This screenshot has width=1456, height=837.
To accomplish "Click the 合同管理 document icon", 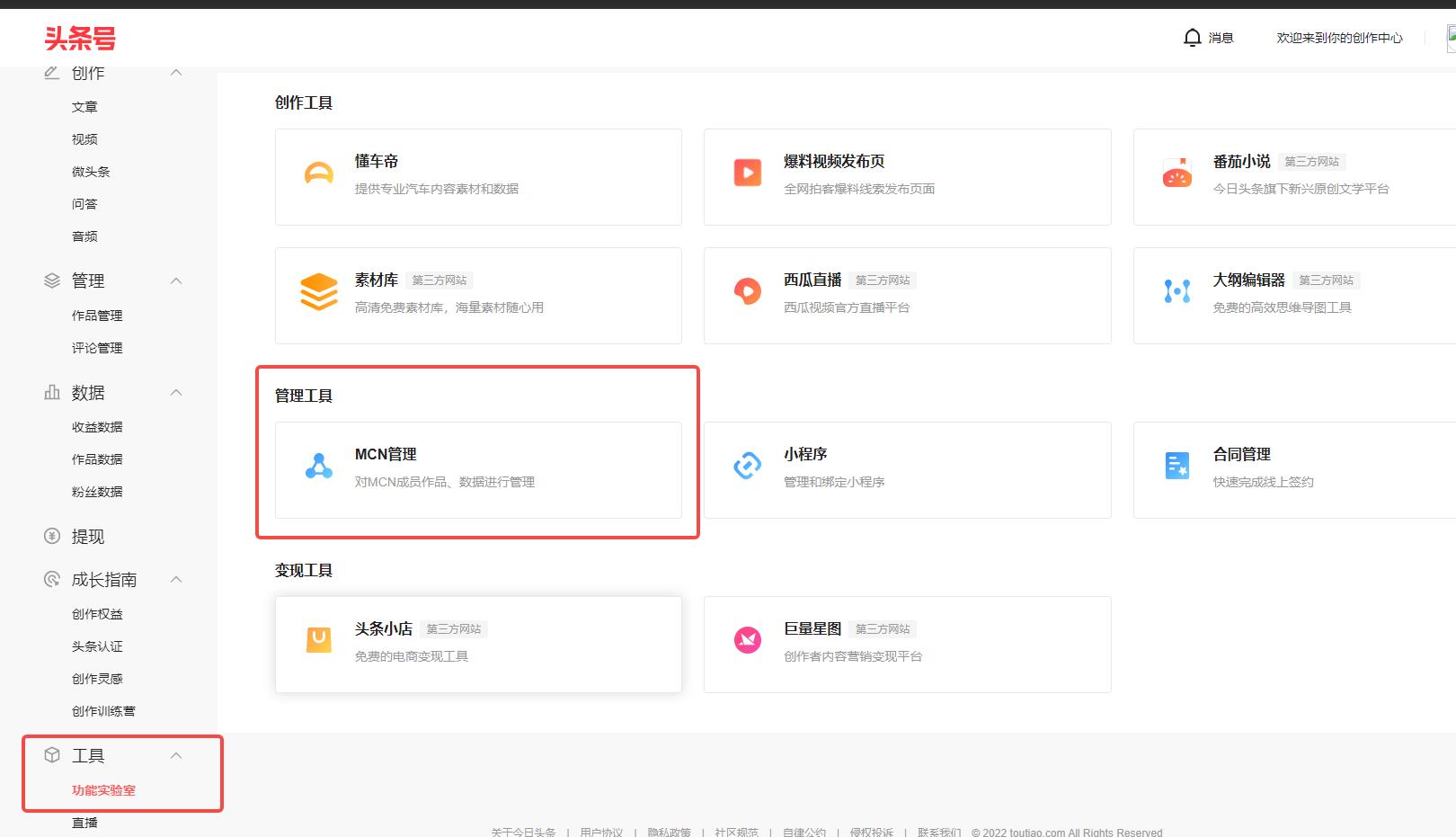I will click(1176, 466).
